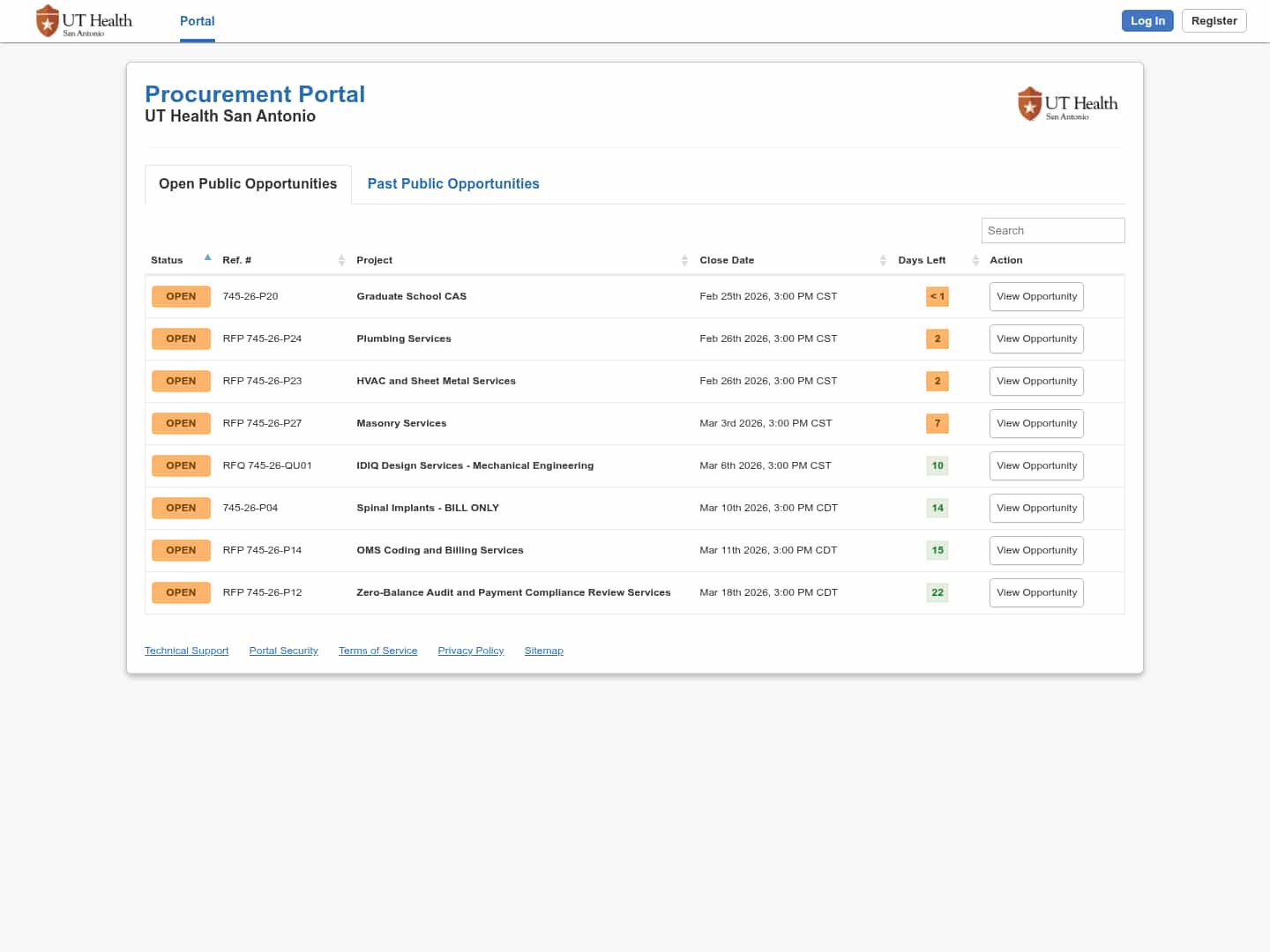Screen dimensions: 1270x952
Task: Open the Technical Support link
Action: pos(186,651)
